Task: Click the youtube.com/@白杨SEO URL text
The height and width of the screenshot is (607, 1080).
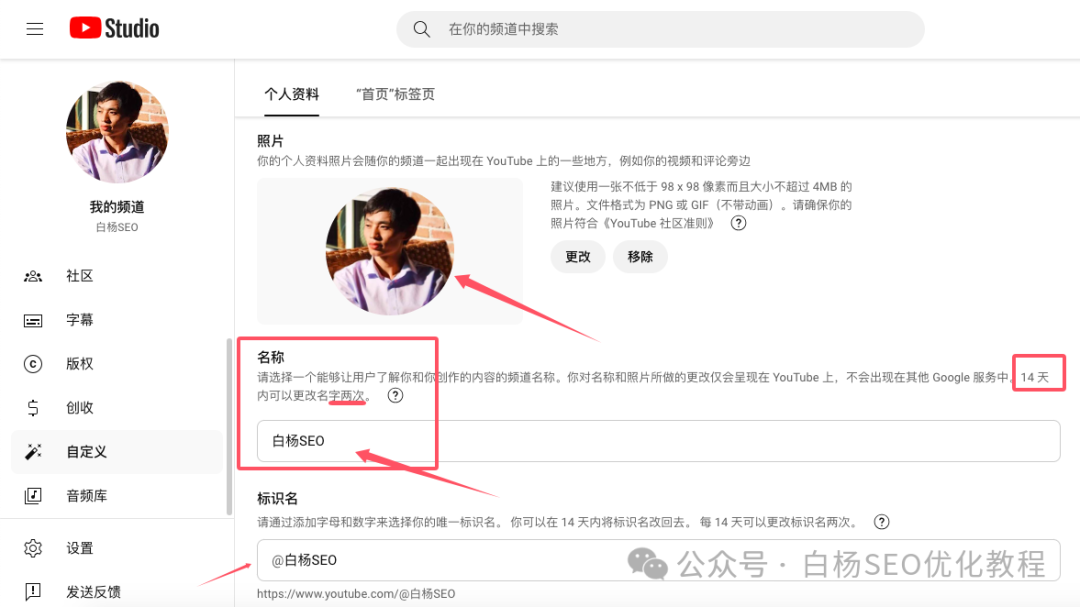Action: coord(356,594)
